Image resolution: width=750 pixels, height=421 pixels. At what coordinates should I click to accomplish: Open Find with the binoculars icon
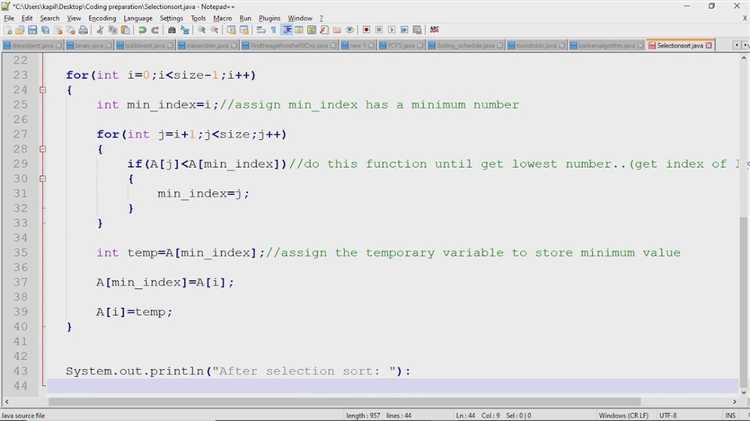coord(172,30)
